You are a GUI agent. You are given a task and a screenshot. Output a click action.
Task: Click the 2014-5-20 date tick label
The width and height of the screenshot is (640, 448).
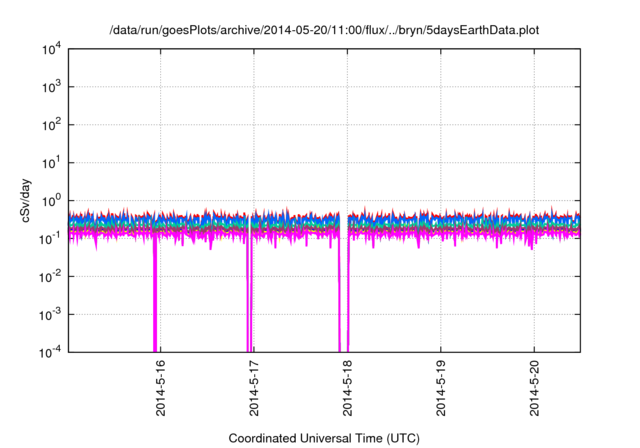(534, 388)
